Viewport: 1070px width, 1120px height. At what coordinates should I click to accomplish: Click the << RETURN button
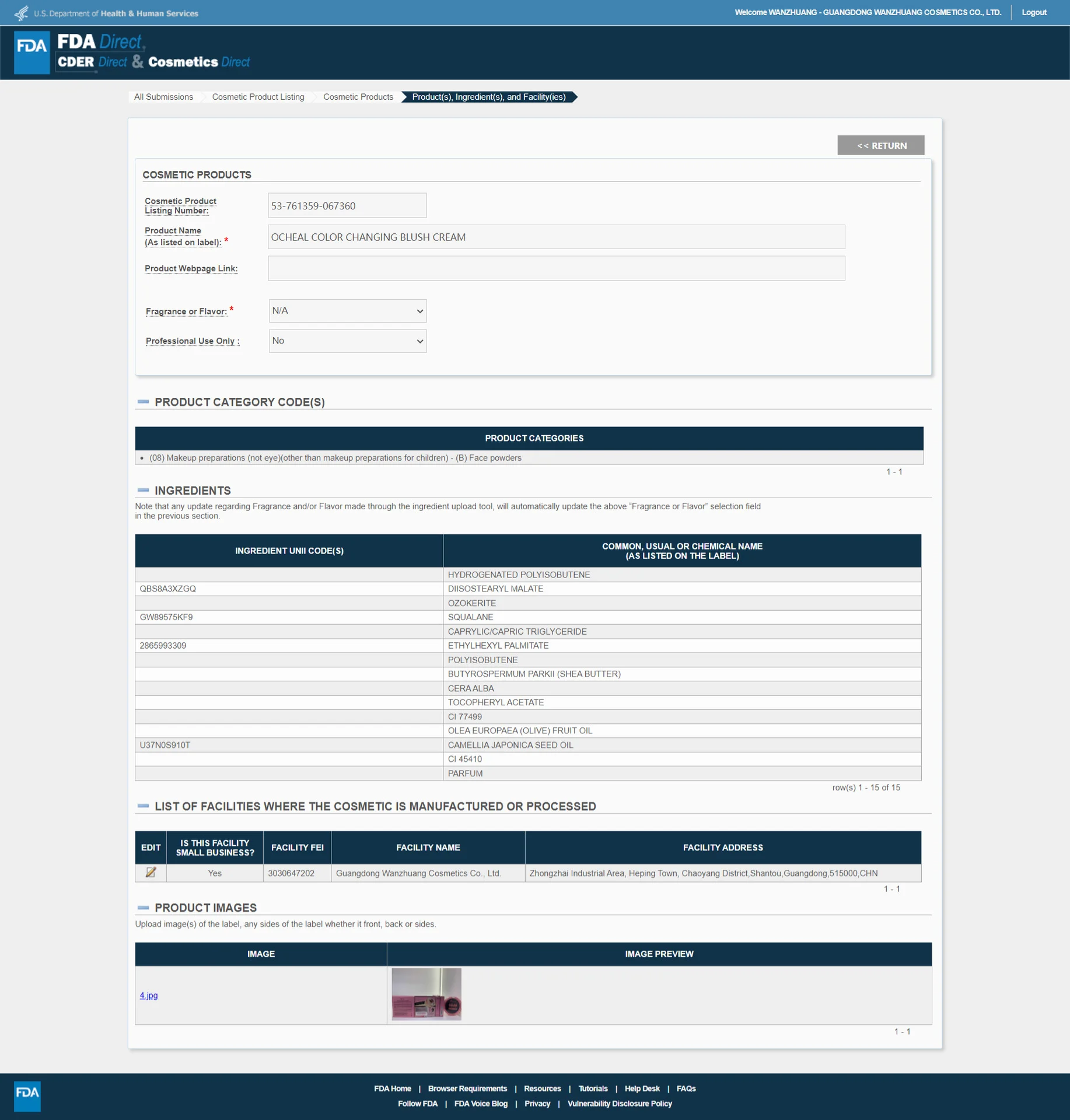point(881,145)
